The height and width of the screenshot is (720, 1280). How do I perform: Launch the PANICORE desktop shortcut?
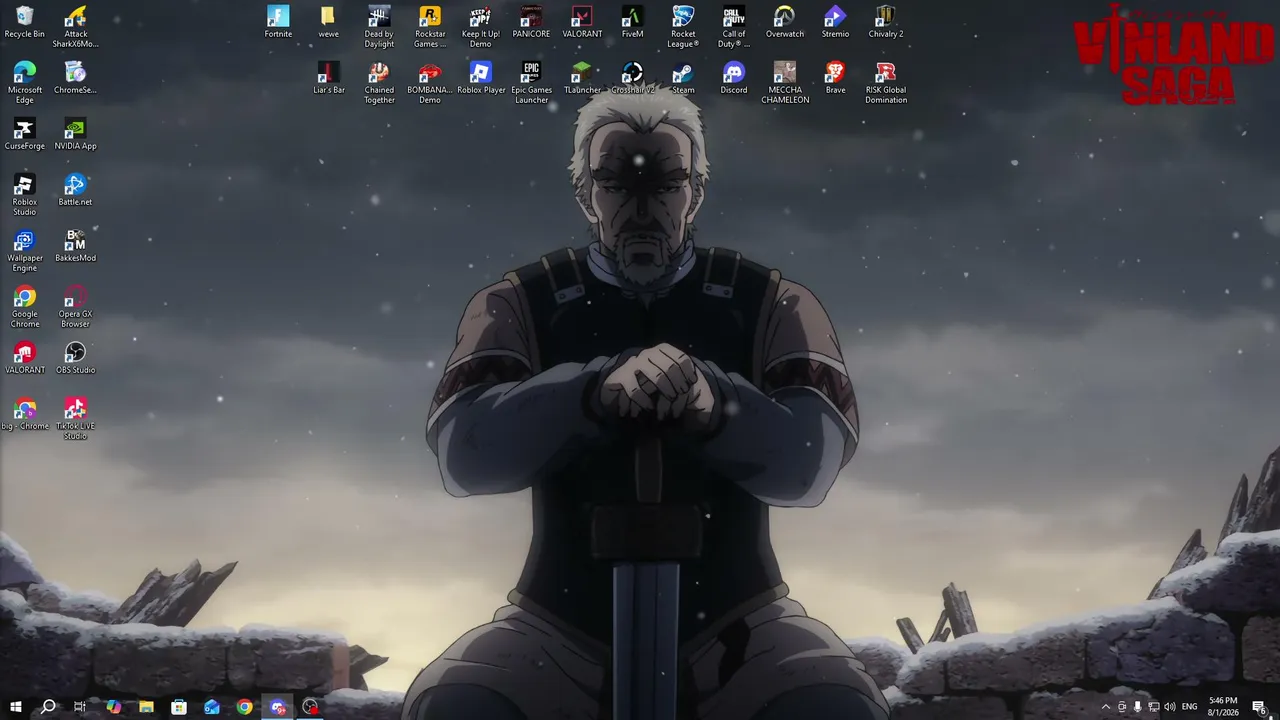(x=531, y=22)
